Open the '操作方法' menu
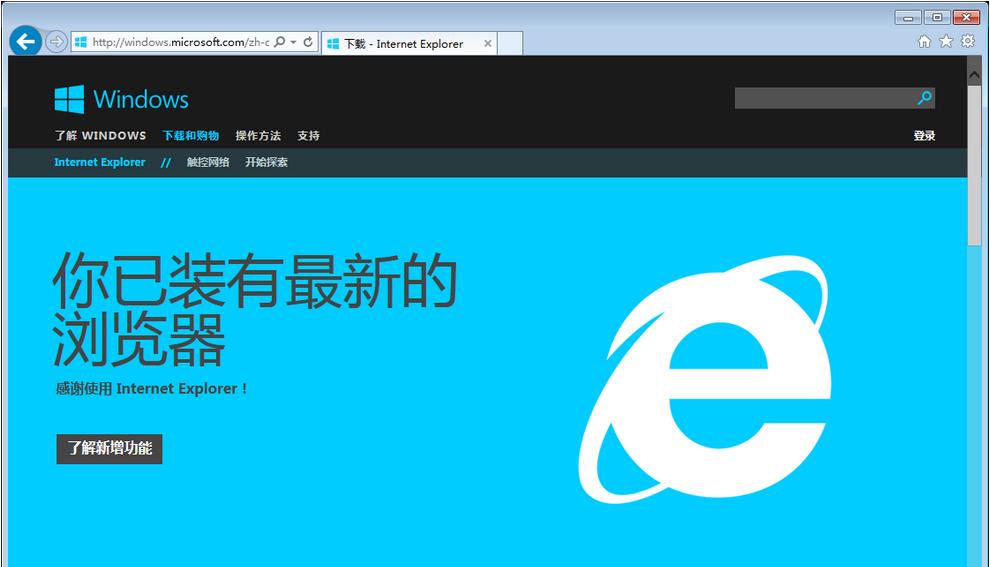Screen dimensions: 990x567 coord(258,136)
